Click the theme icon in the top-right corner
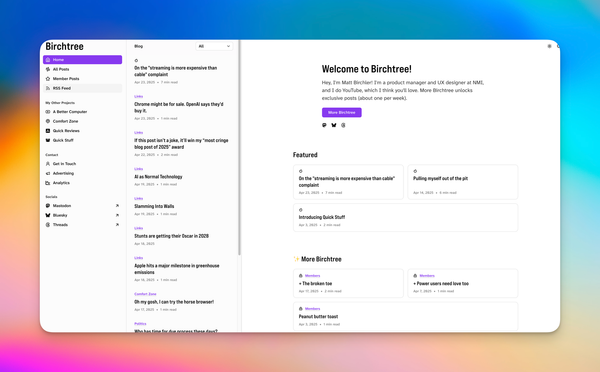Image resolution: width=600 pixels, height=372 pixels. [x=549, y=46]
